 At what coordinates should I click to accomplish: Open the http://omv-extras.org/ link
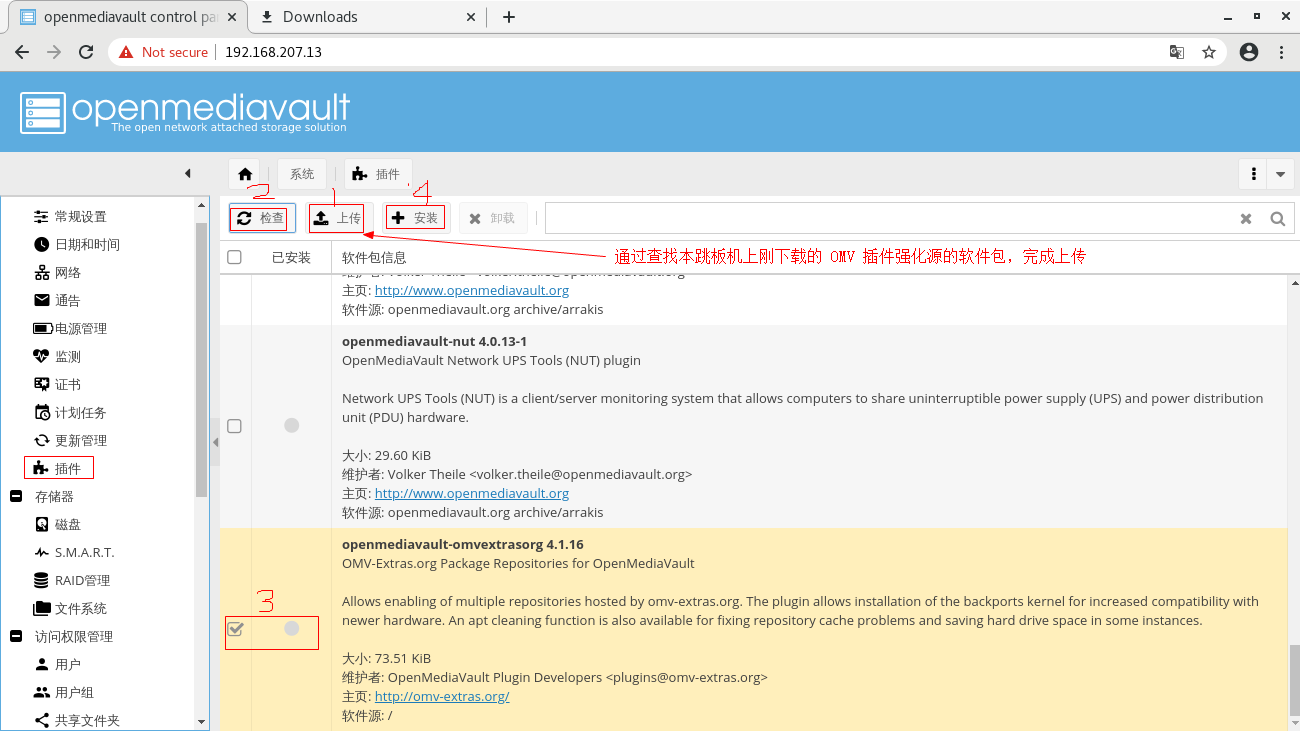442,696
